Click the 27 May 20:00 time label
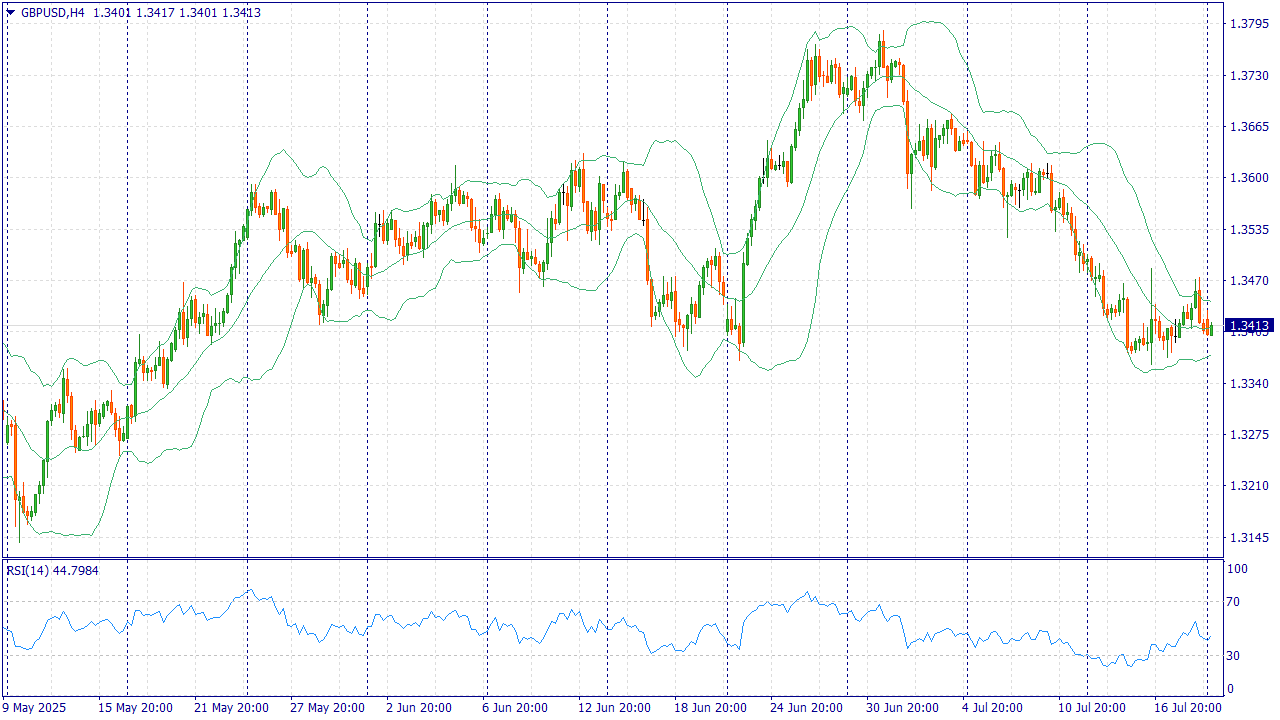Screen dimensions: 1280x720 [327, 708]
